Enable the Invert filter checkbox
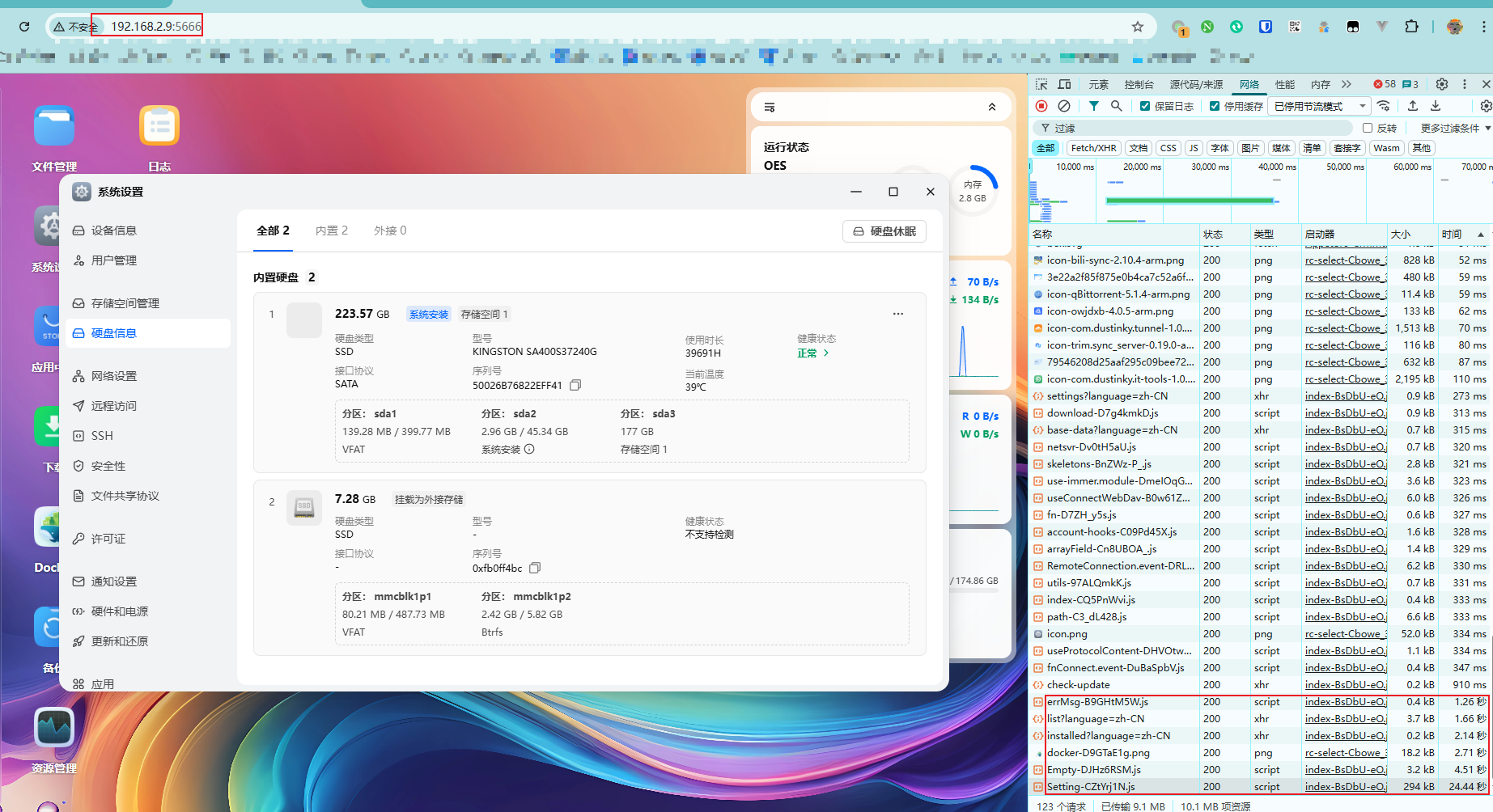Image resolution: width=1493 pixels, height=812 pixels. (1368, 128)
